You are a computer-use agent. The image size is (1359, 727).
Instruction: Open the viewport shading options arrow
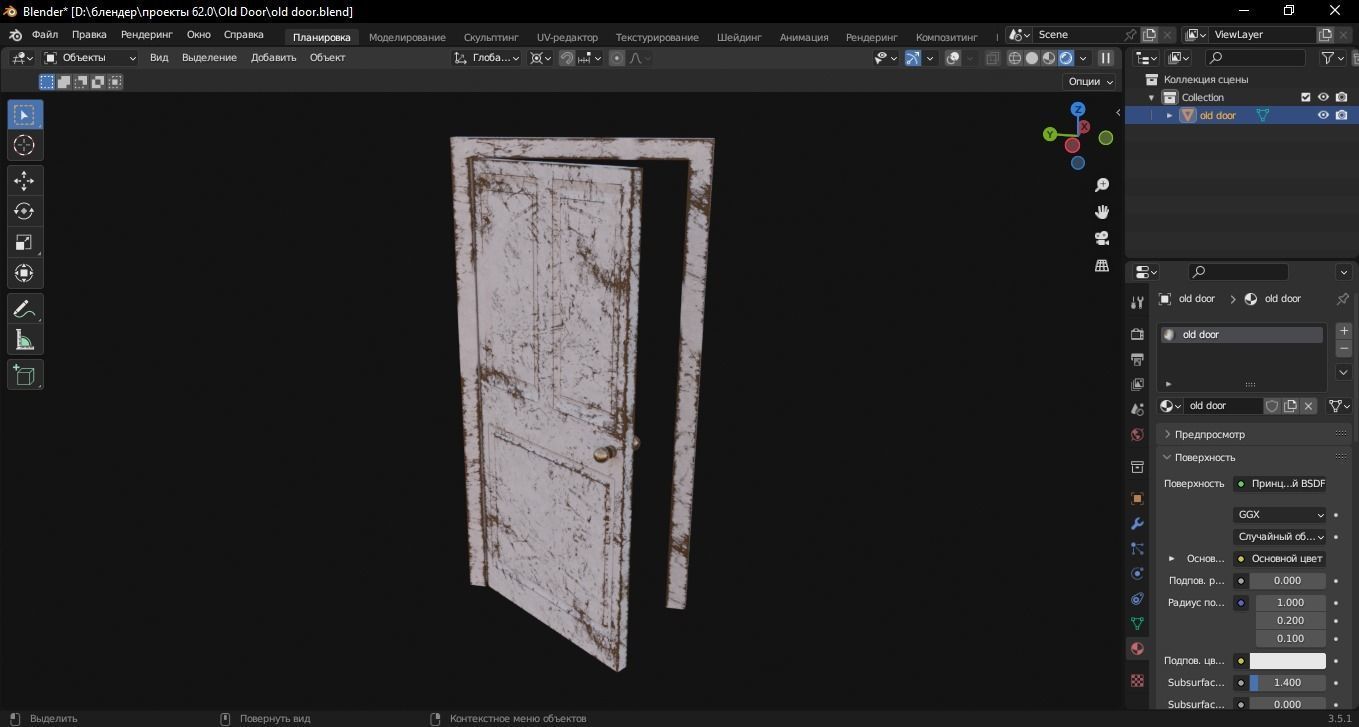point(1083,58)
